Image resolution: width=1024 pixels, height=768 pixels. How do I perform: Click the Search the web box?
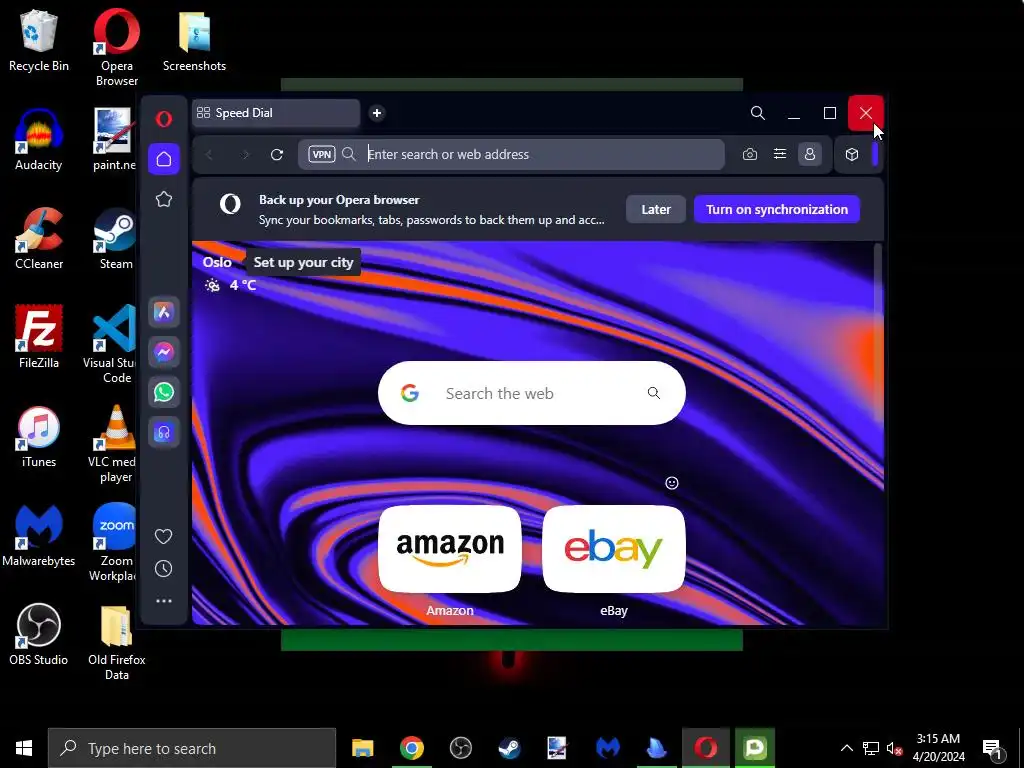[532, 393]
